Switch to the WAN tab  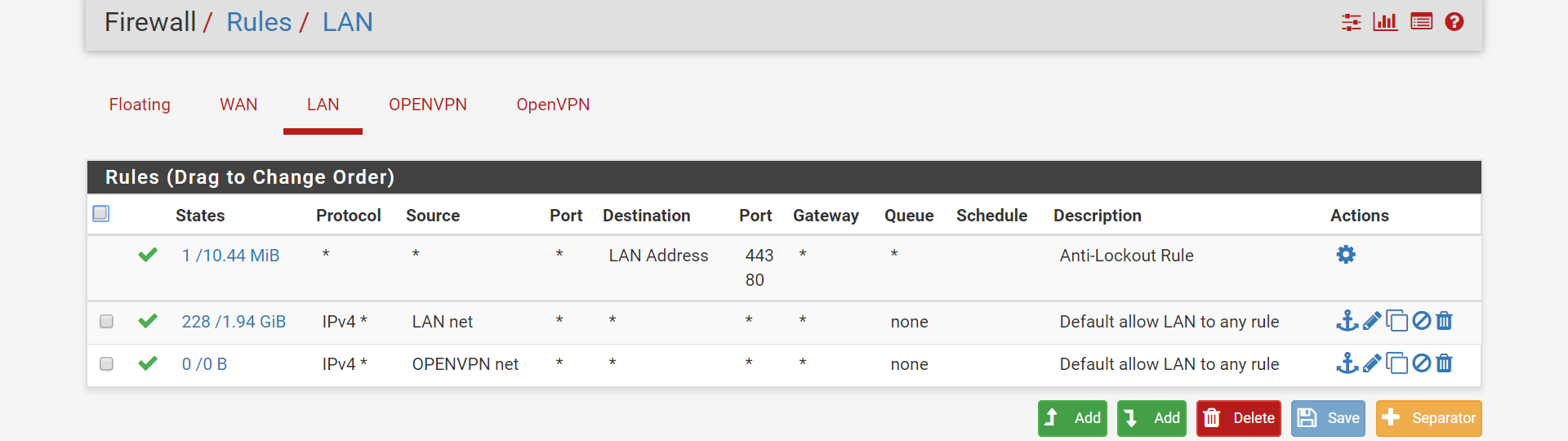[x=238, y=105]
